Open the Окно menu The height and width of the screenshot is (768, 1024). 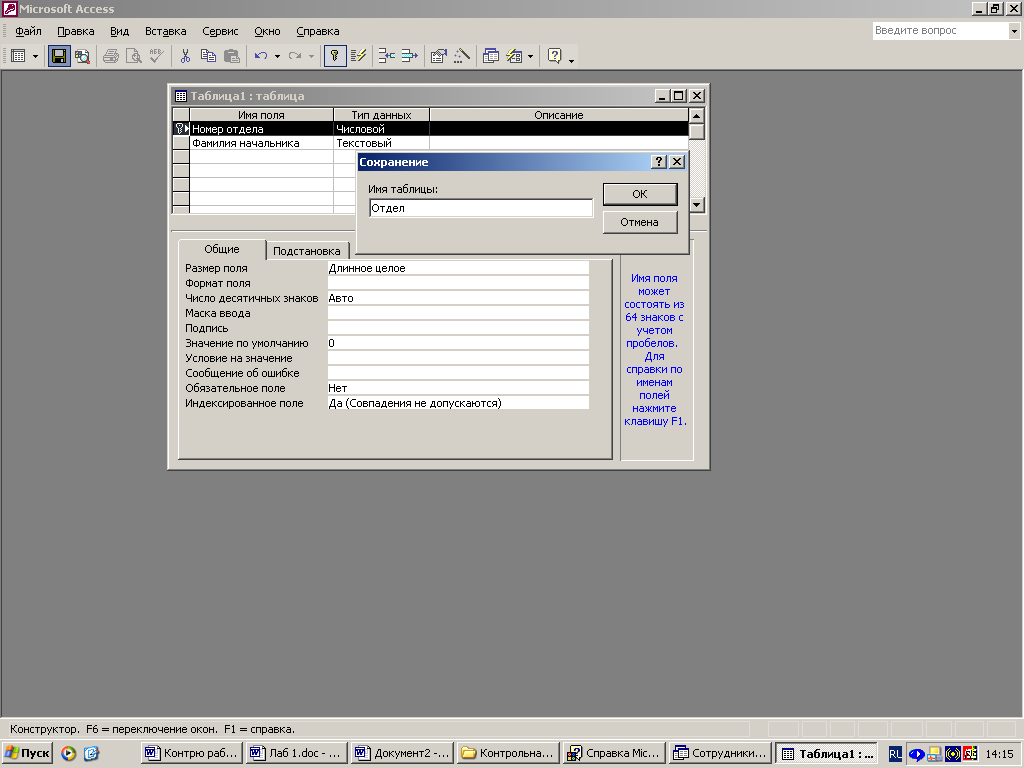coord(267,31)
